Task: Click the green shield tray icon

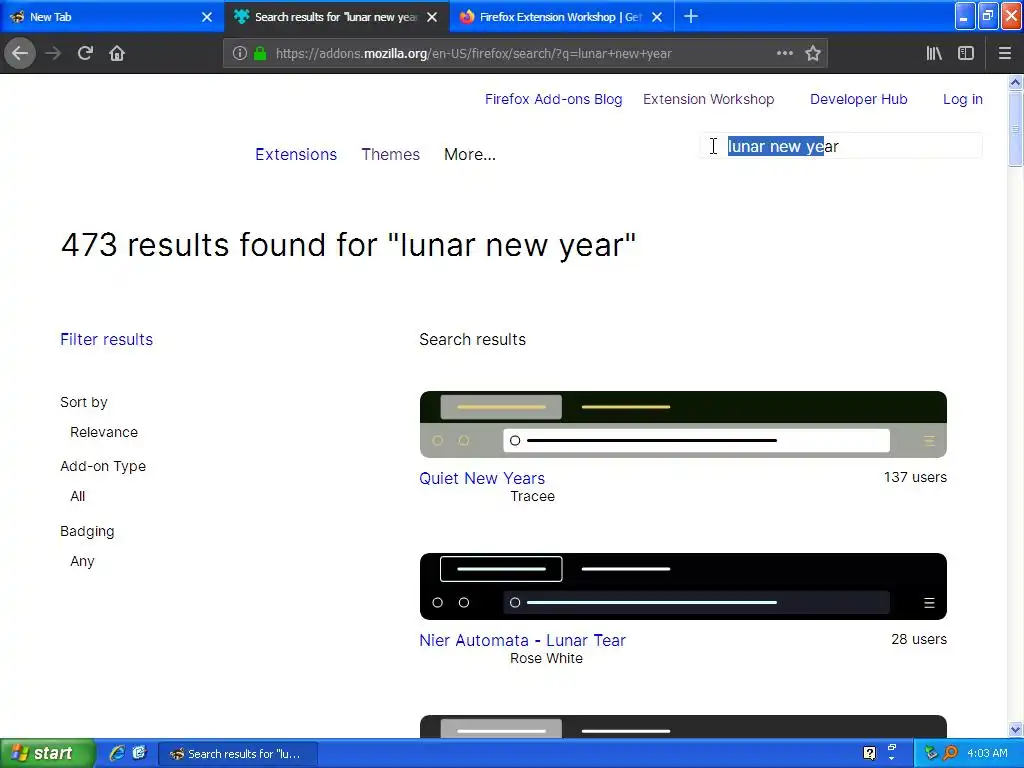Action: click(931, 753)
